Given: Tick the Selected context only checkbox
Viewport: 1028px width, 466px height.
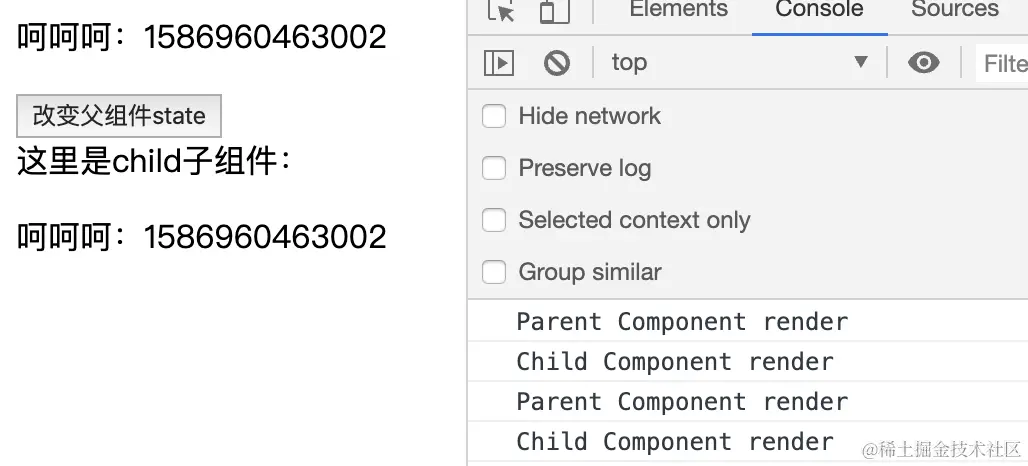Looking at the screenshot, I should (494, 220).
